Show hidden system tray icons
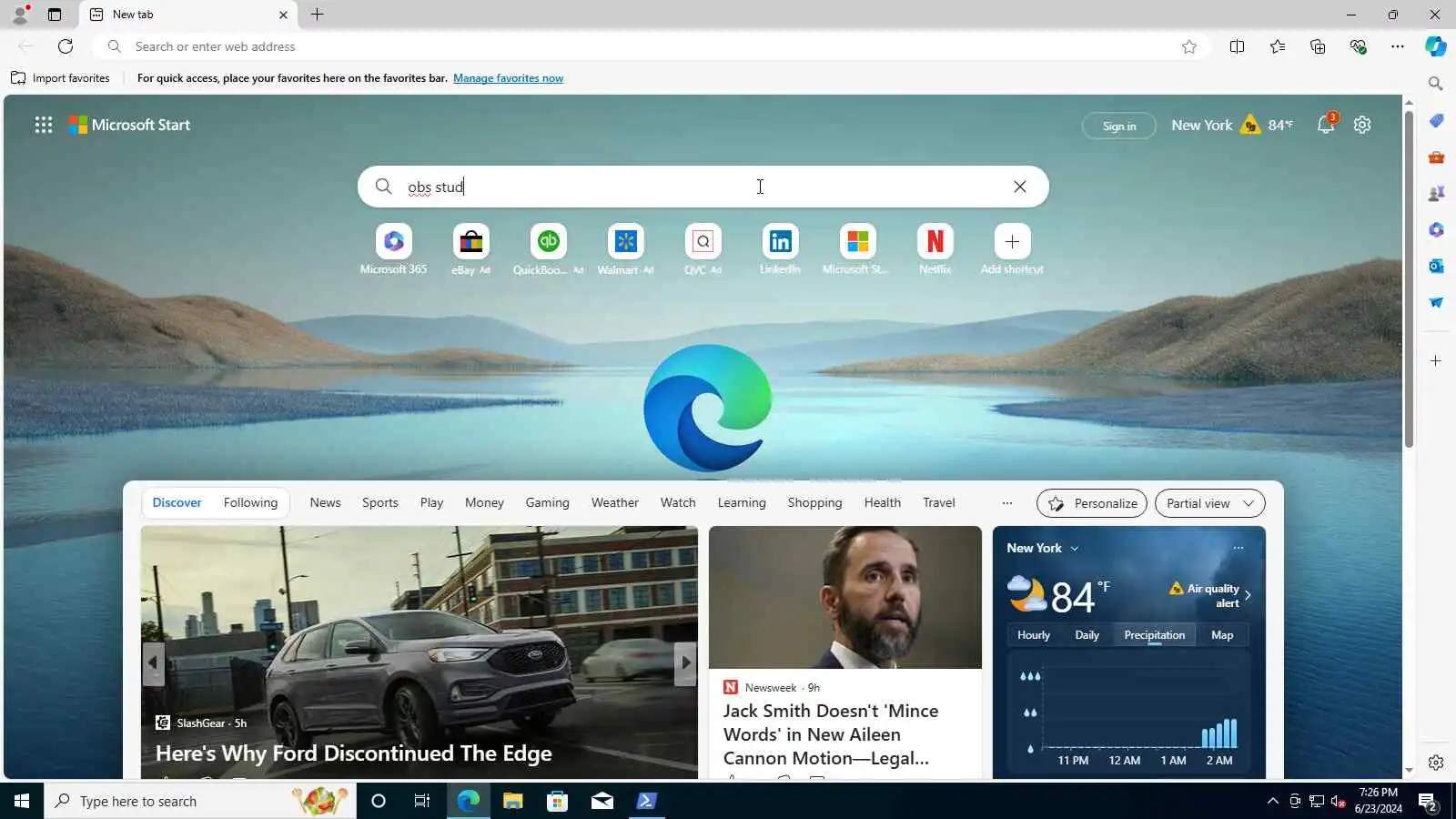 [1272, 801]
